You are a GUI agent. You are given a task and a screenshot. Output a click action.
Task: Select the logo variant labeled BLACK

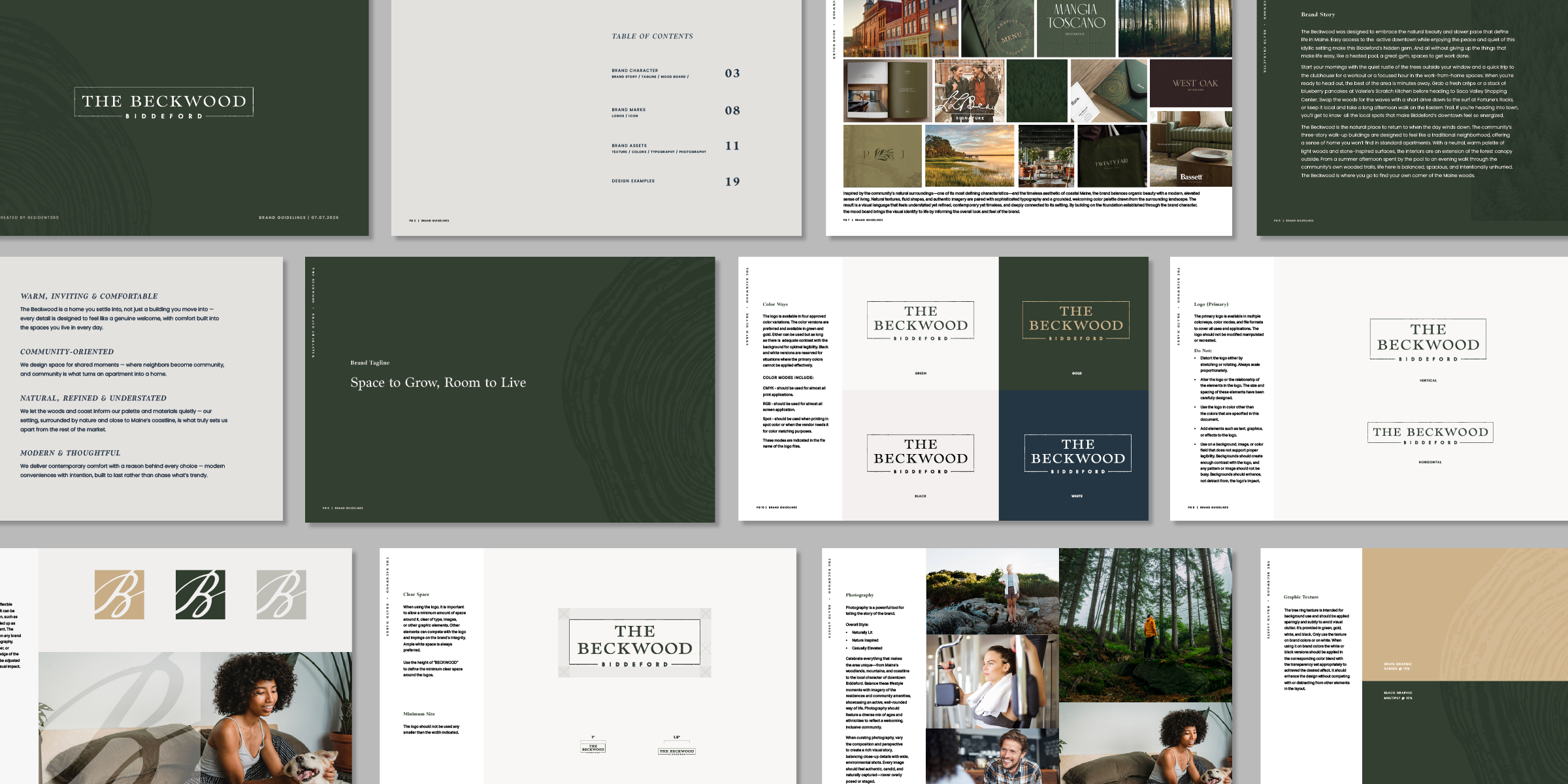point(921,454)
